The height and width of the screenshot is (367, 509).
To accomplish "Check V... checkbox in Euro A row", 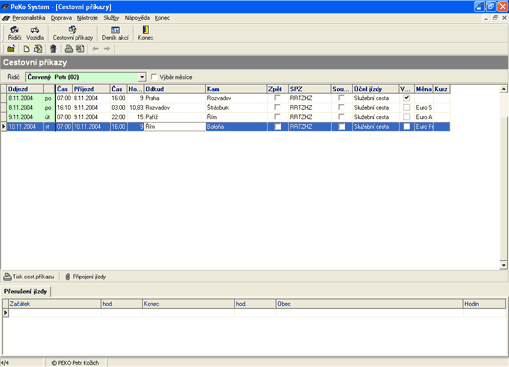I will click(x=406, y=117).
